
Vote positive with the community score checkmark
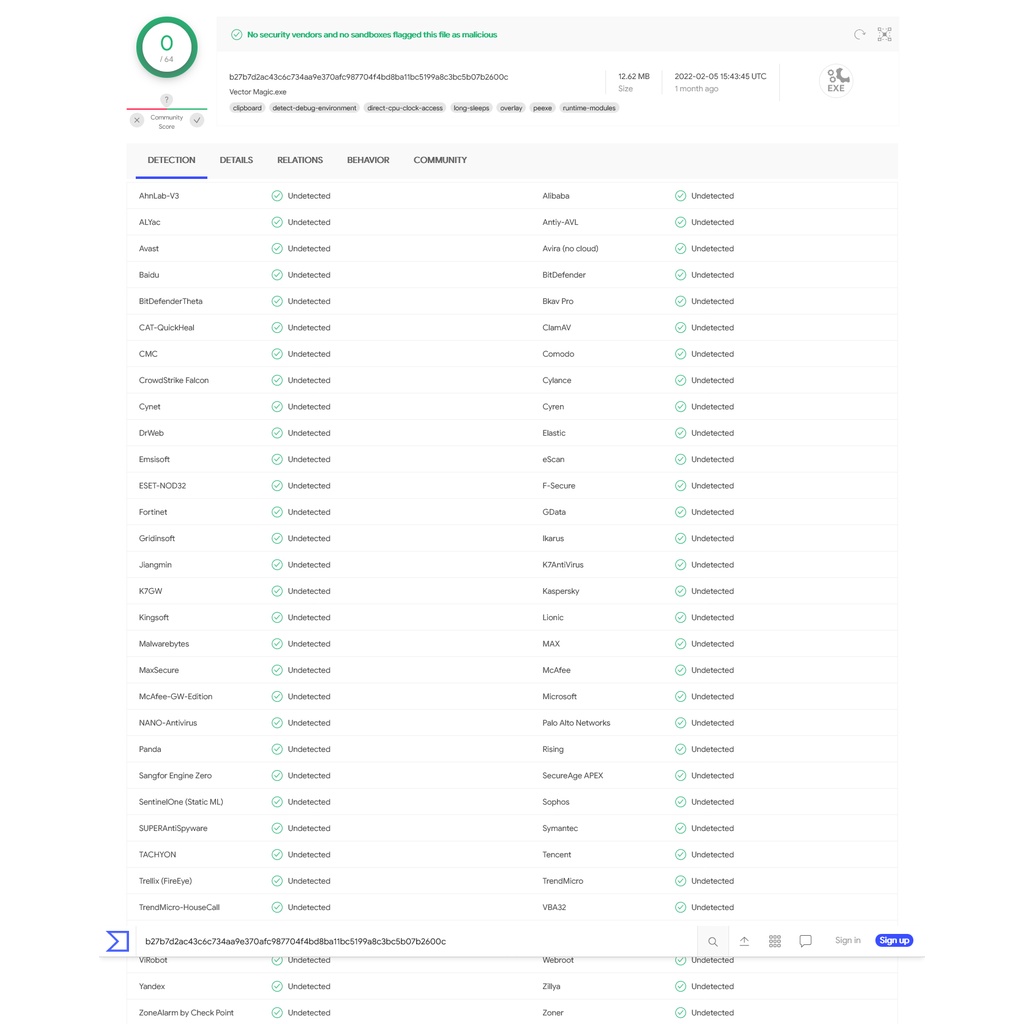197,120
